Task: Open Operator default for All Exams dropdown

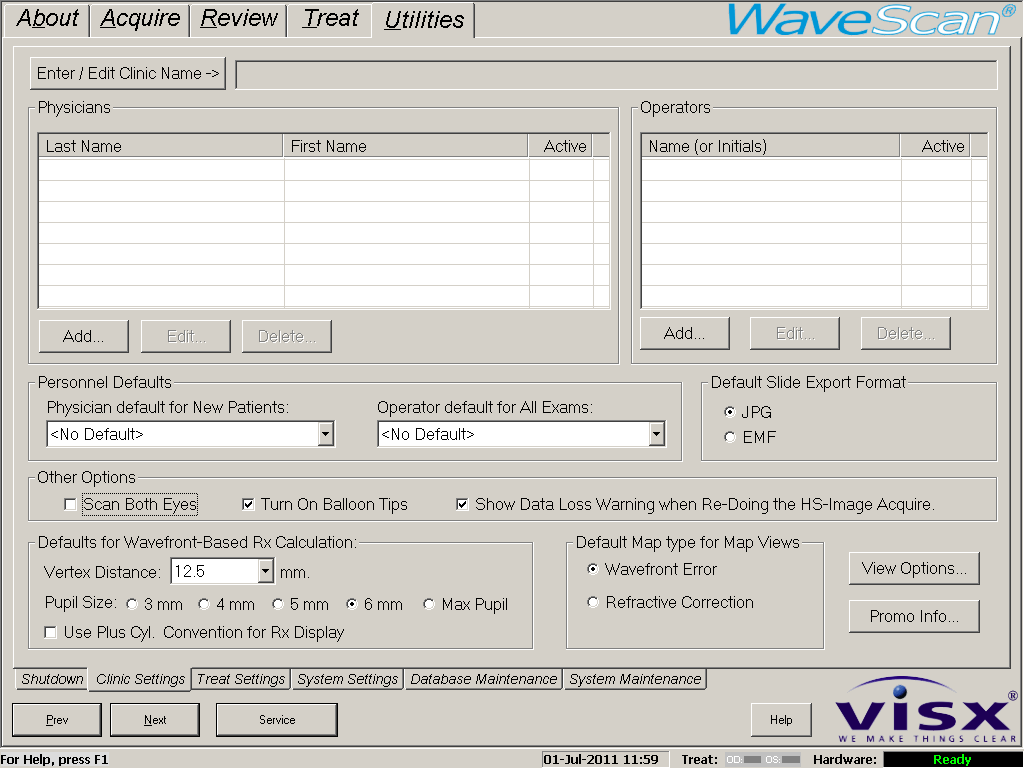Action: 656,434
